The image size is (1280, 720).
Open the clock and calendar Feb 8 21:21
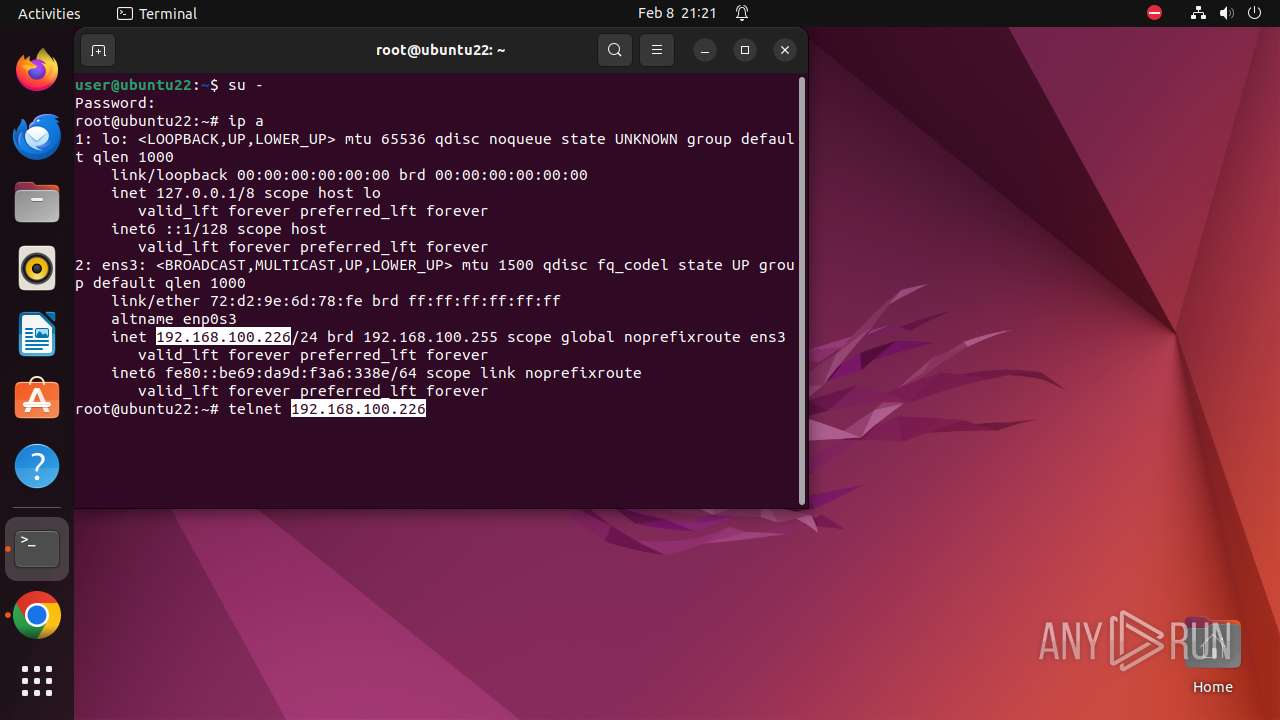[677, 13]
